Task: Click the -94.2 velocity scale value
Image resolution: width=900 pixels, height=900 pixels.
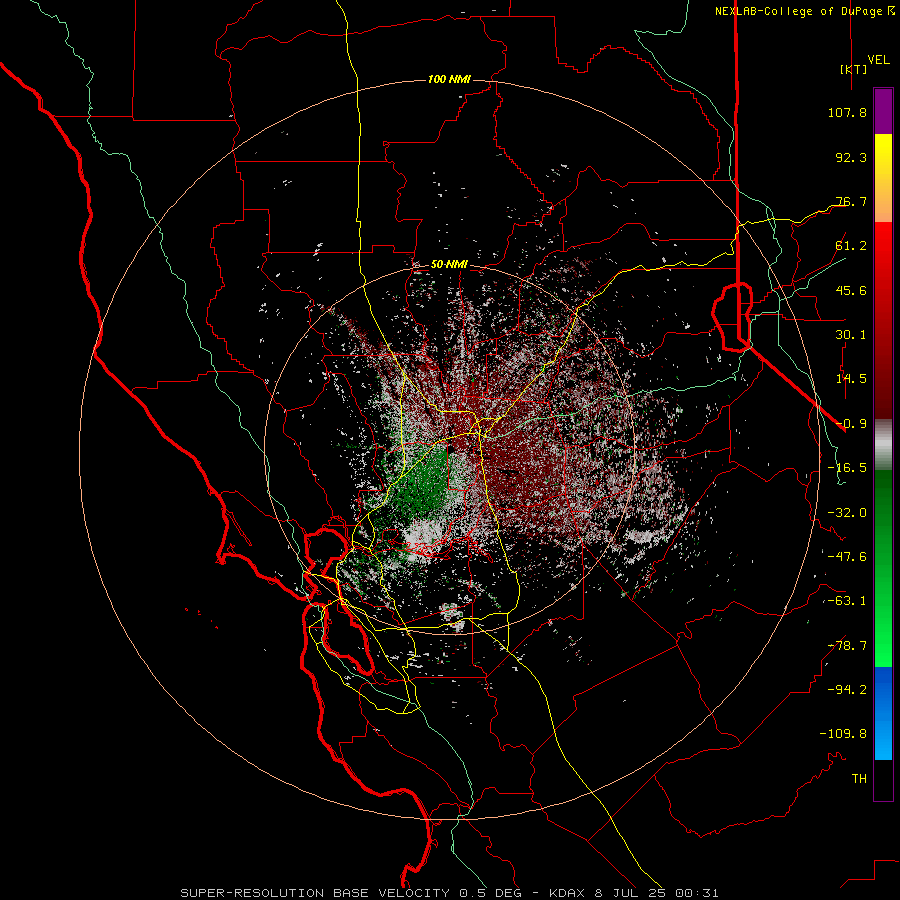Action: (847, 690)
